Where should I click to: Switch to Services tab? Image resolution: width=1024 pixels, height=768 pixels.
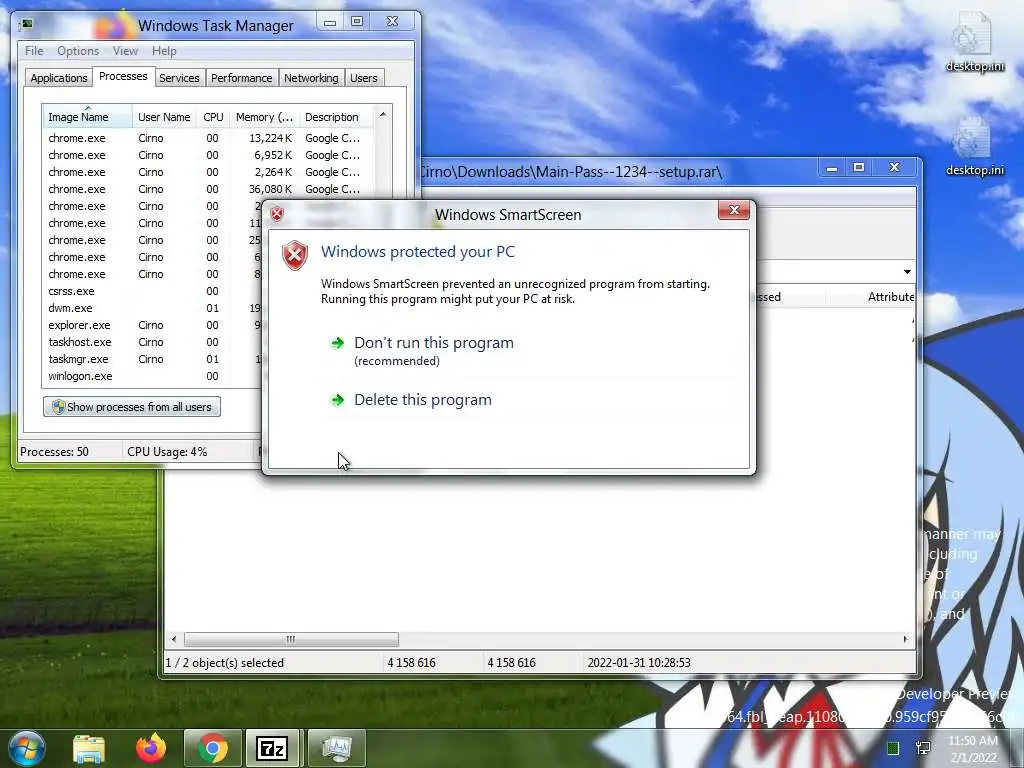[x=179, y=78]
